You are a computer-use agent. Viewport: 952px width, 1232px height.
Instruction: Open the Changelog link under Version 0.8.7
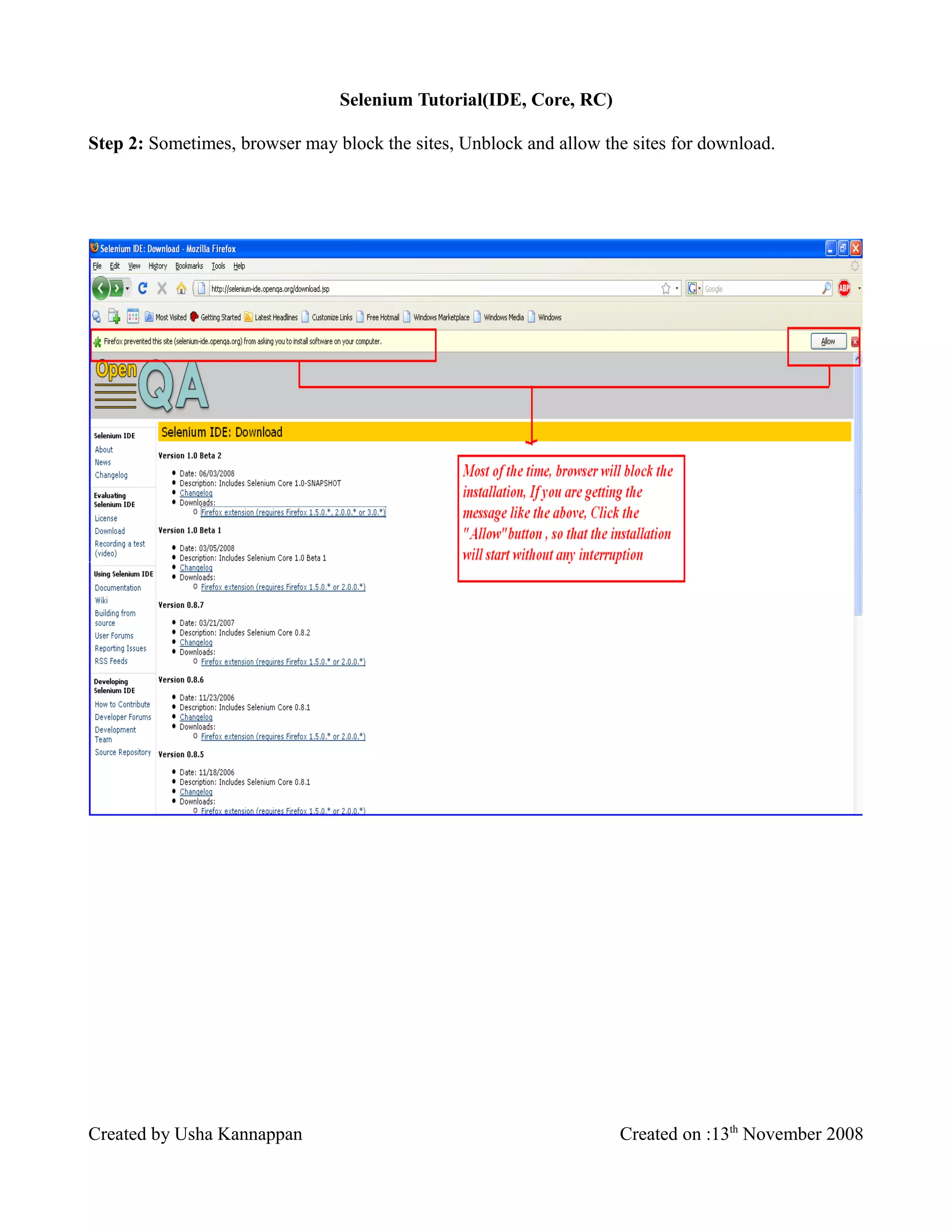[196, 642]
